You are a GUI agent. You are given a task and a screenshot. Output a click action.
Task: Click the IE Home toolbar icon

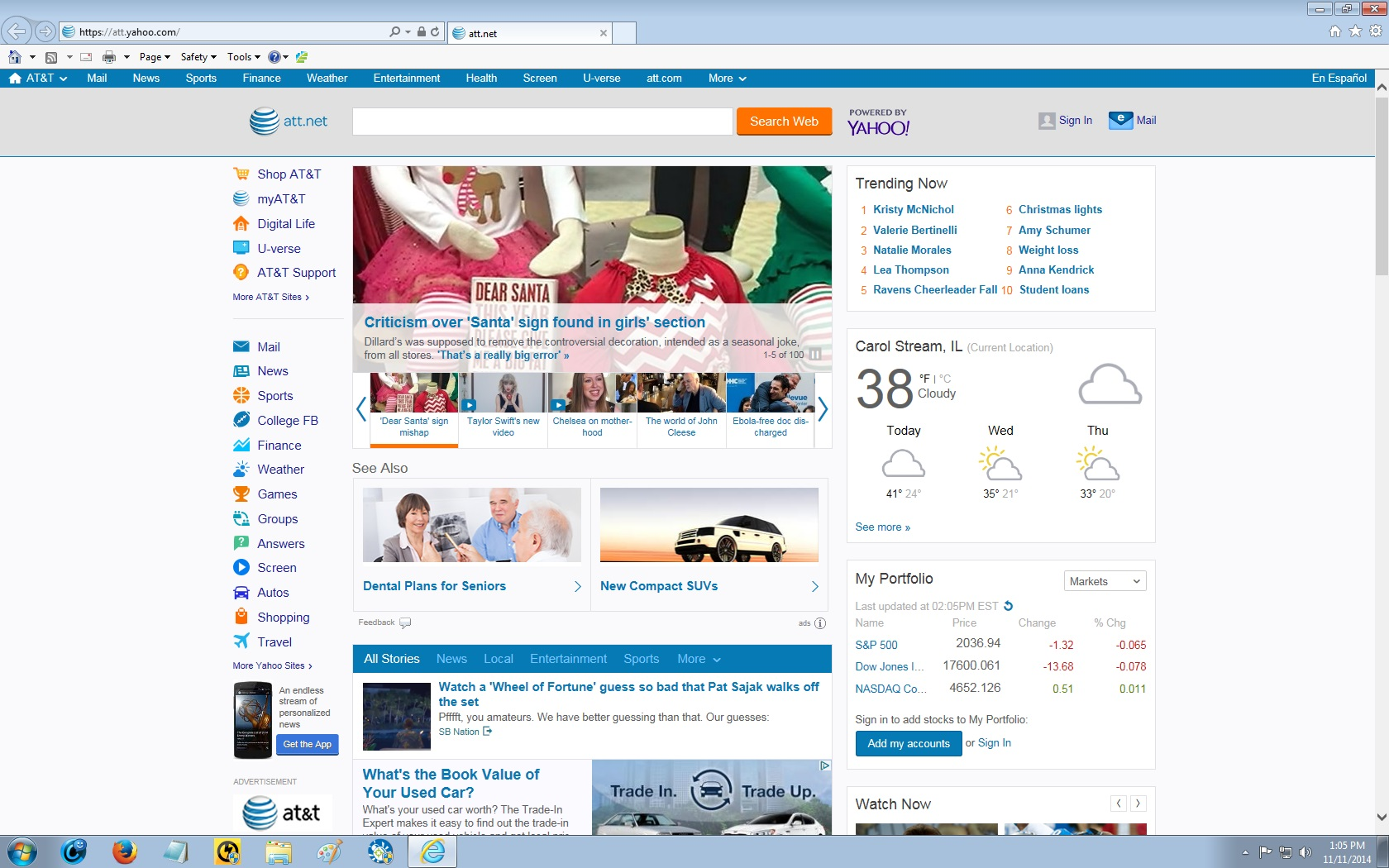15,57
